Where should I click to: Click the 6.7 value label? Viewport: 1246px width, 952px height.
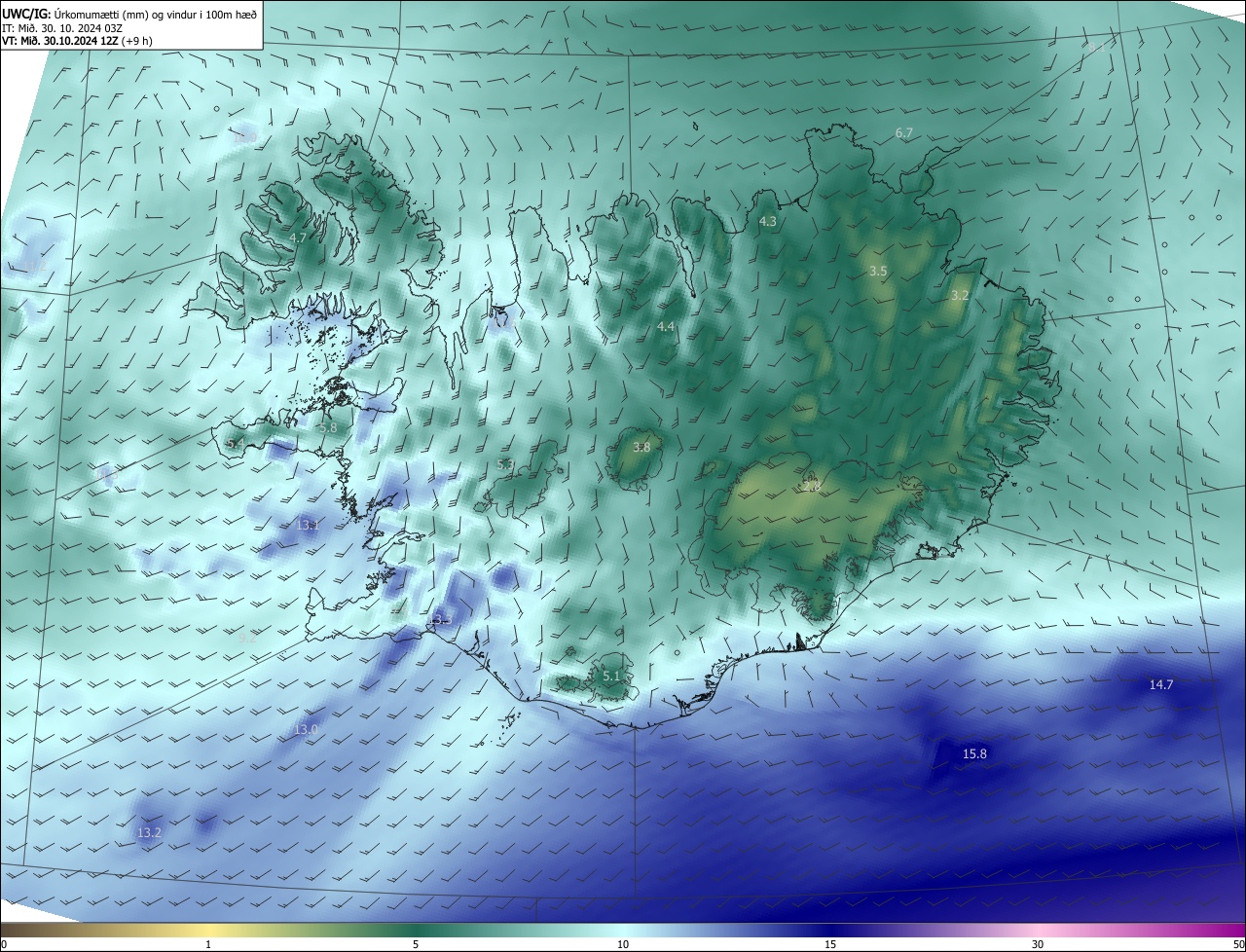(904, 132)
